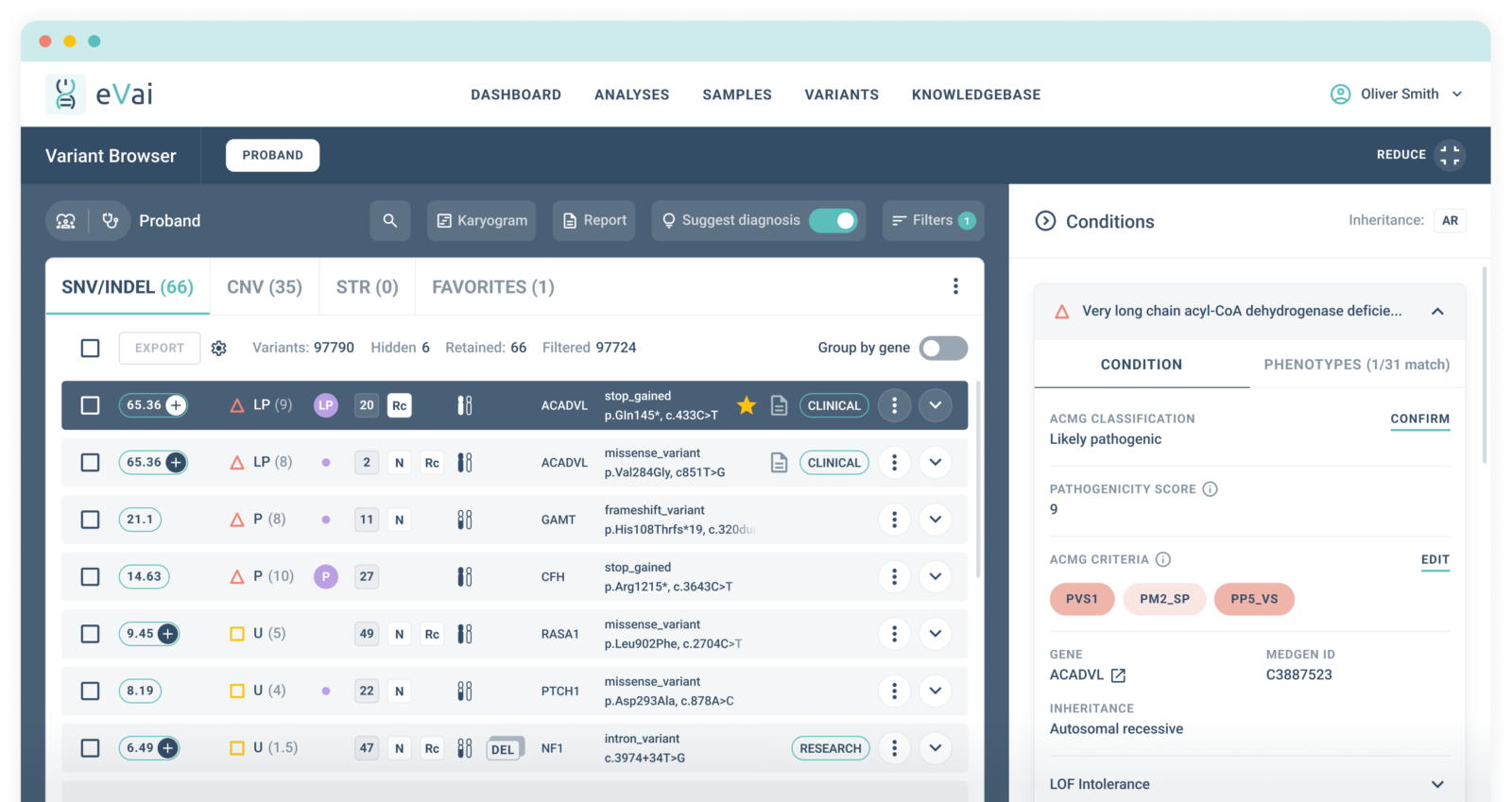Check the RASA1 row checkbox
Image resolution: width=1512 pixels, height=802 pixels.
[90, 634]
